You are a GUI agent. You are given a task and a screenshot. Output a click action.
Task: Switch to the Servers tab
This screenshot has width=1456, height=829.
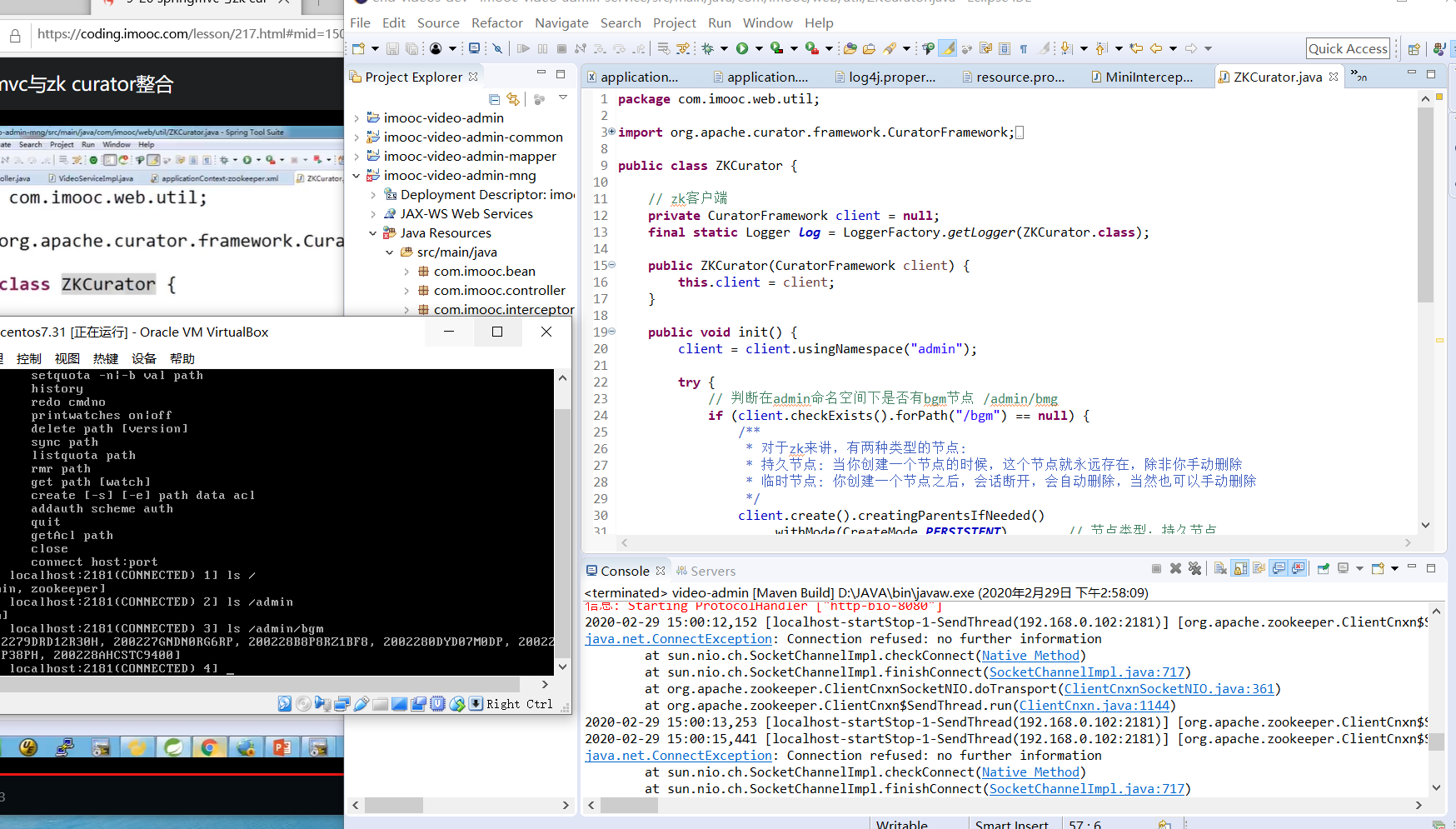tap(706, 572)
